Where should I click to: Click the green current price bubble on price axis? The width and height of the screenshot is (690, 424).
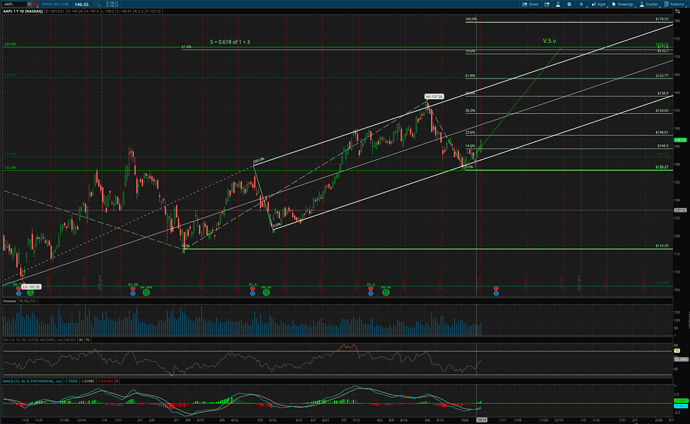(680, 140)
